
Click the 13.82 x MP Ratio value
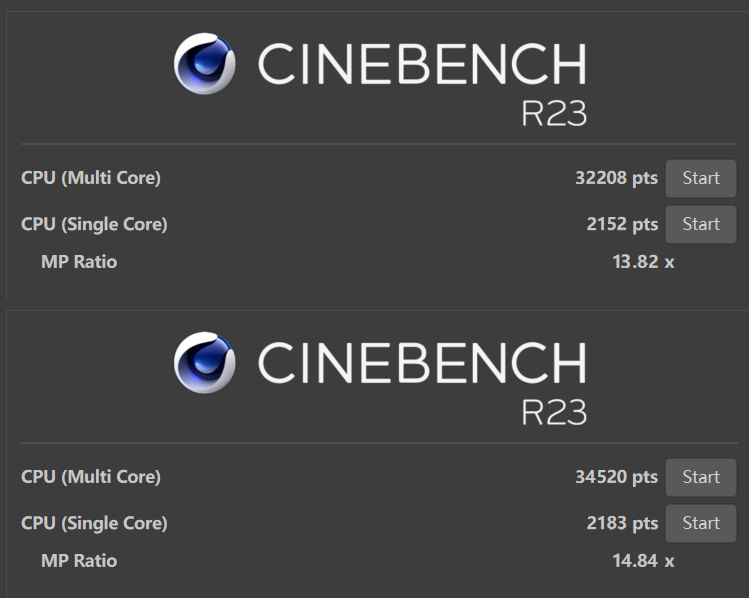click(643, 262)
